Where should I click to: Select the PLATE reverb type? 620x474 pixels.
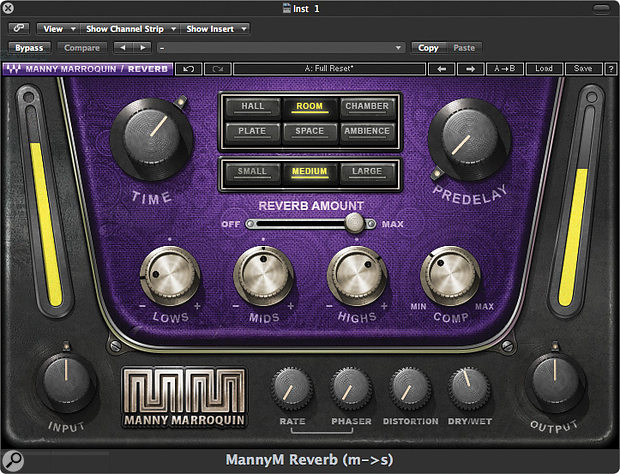point(252,132)
